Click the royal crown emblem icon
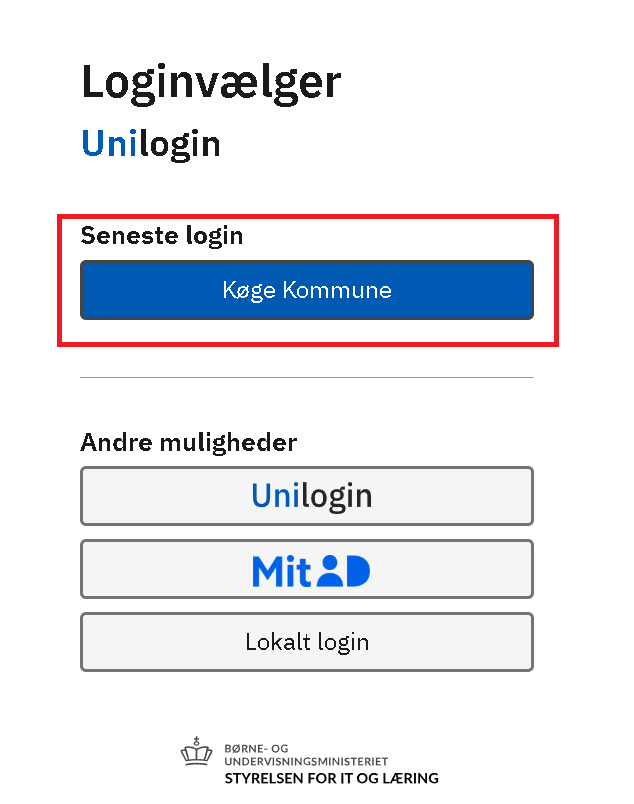Viewport: 634px width, 804px height. [x=196, y=753]
